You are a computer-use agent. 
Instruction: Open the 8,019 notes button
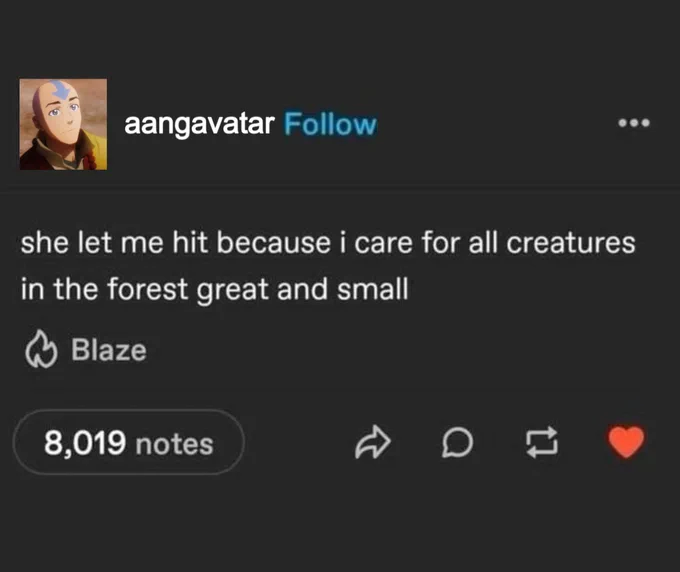[x=129, y=442]
